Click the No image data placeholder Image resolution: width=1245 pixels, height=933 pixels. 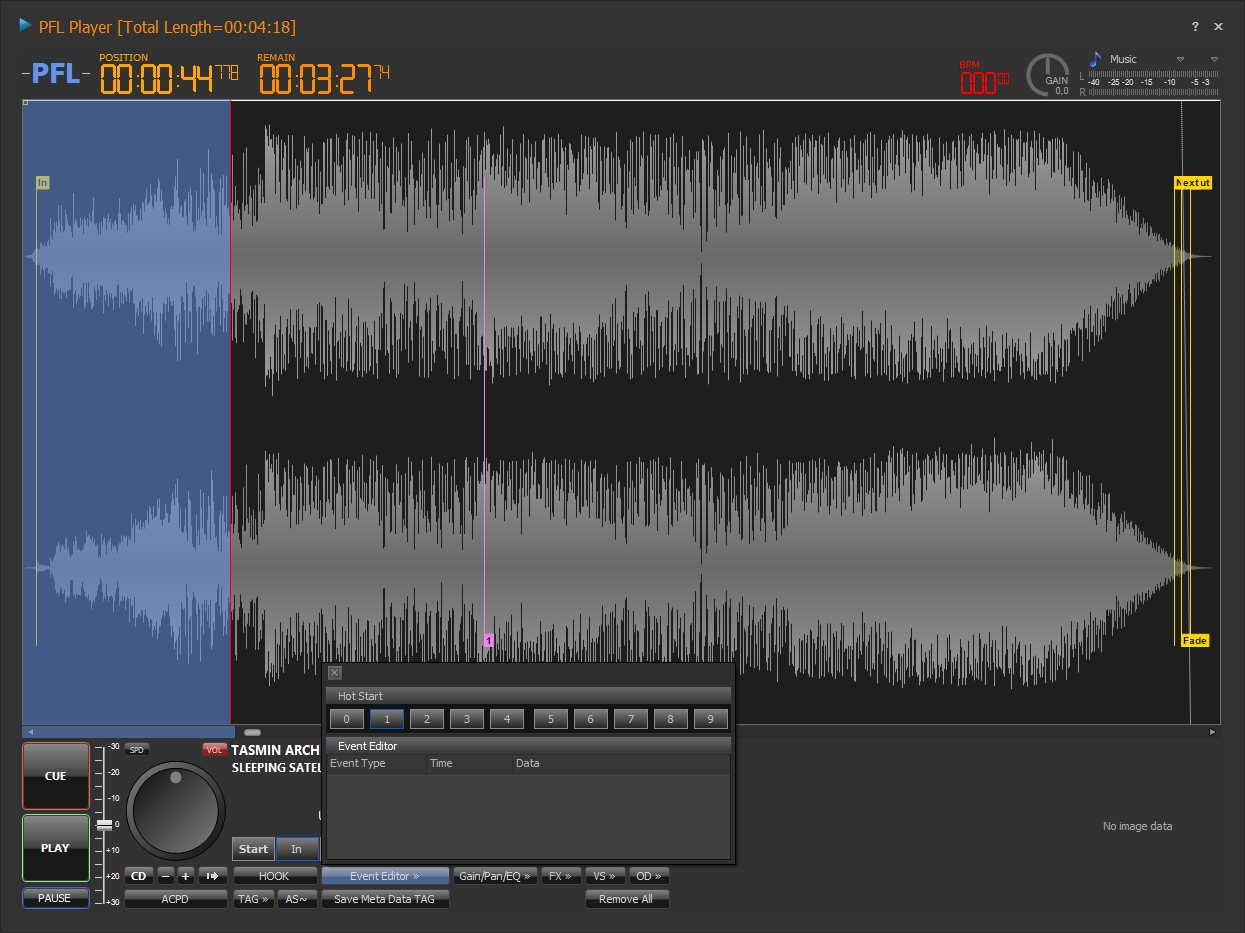1137,826
